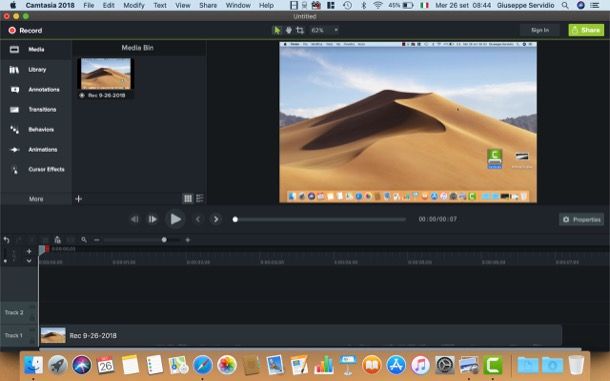Click the Time Machine menu bar icon
This screenshot has width=610, height=381.
[x=347, y=5]
